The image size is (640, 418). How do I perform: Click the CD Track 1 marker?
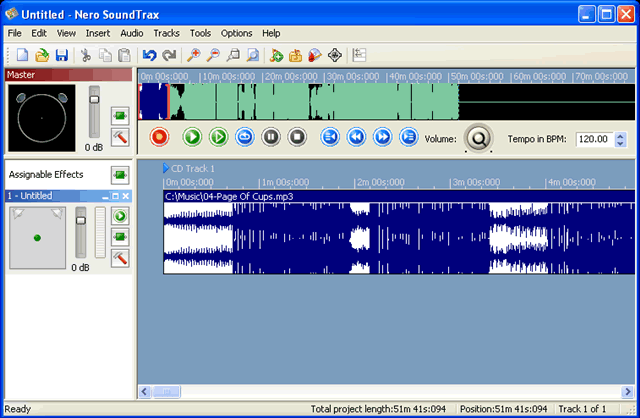(189, 168)
